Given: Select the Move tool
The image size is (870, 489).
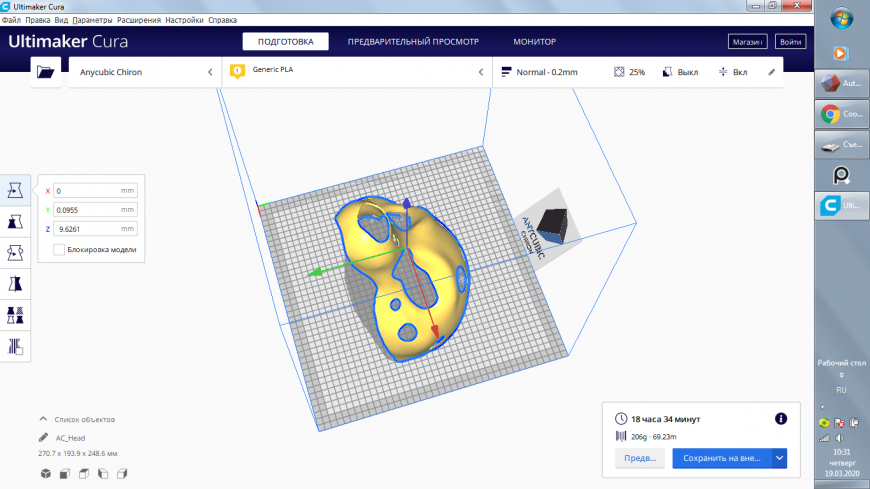Looking at the screenshot, I should (15, 190).
